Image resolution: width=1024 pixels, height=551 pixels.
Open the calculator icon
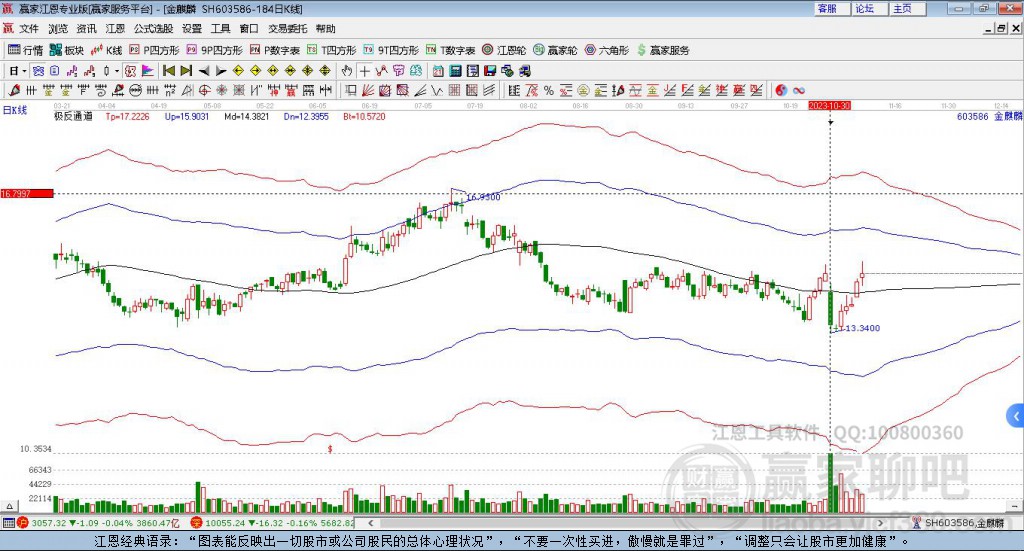pyautogui.click(x=456, y=71)
